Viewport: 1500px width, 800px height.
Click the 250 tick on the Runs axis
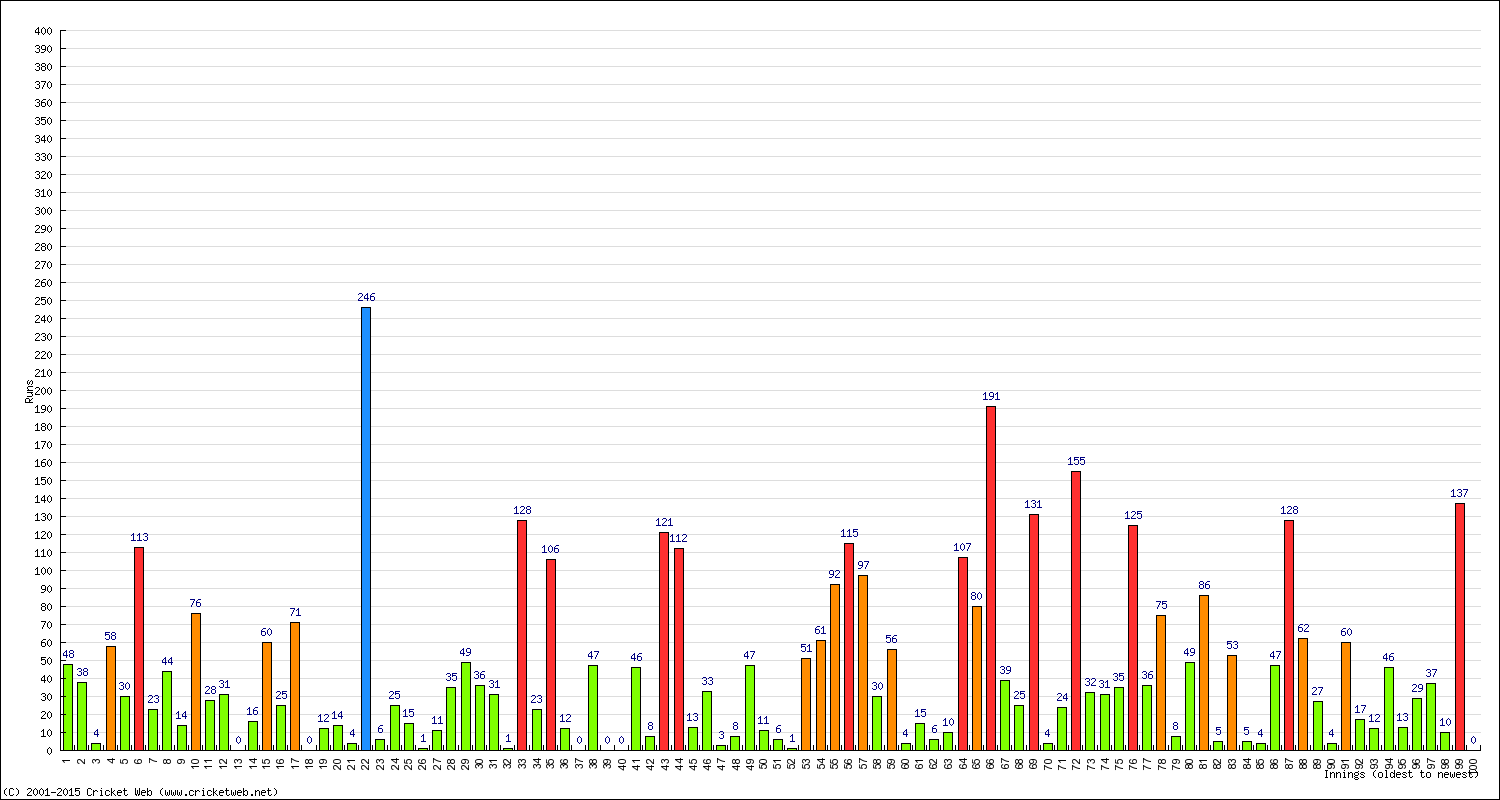pyautogui.click(x=42, y=301)
